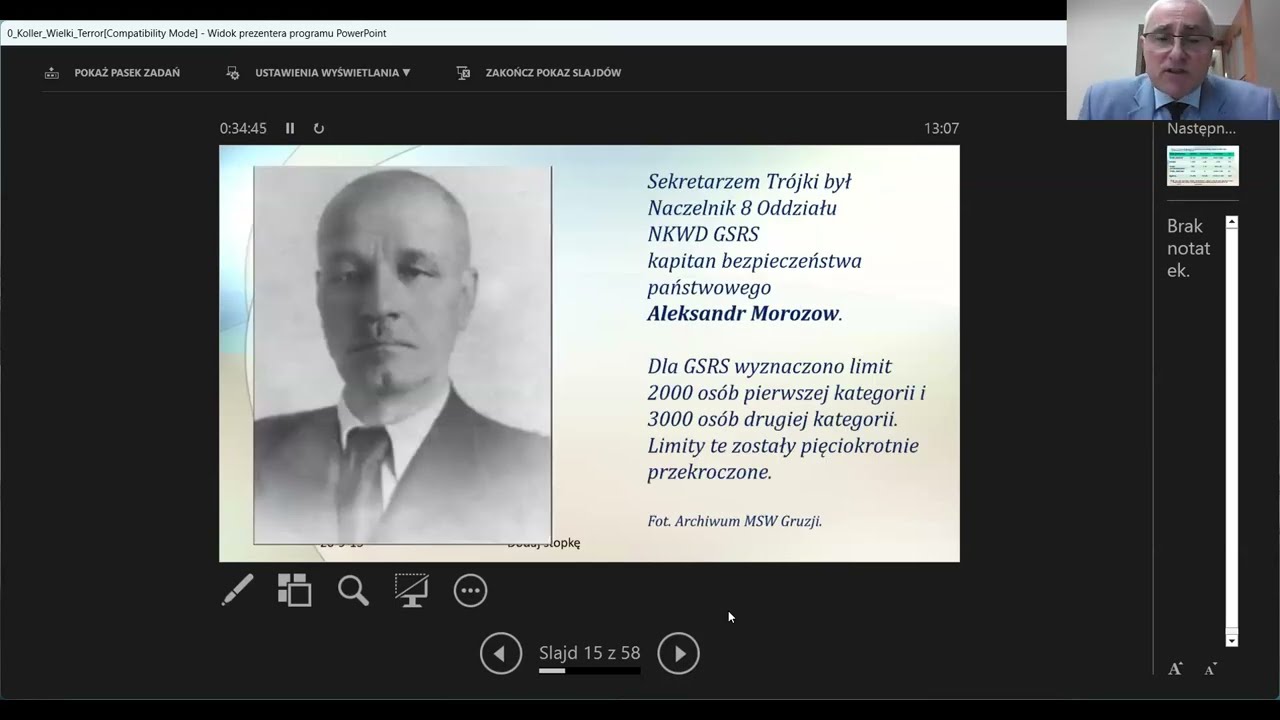This screenshot has width=1280, height=720.
Task: Click the current slide with Morozow portrait
Action: pyautogui.click(x=589, y=353)
